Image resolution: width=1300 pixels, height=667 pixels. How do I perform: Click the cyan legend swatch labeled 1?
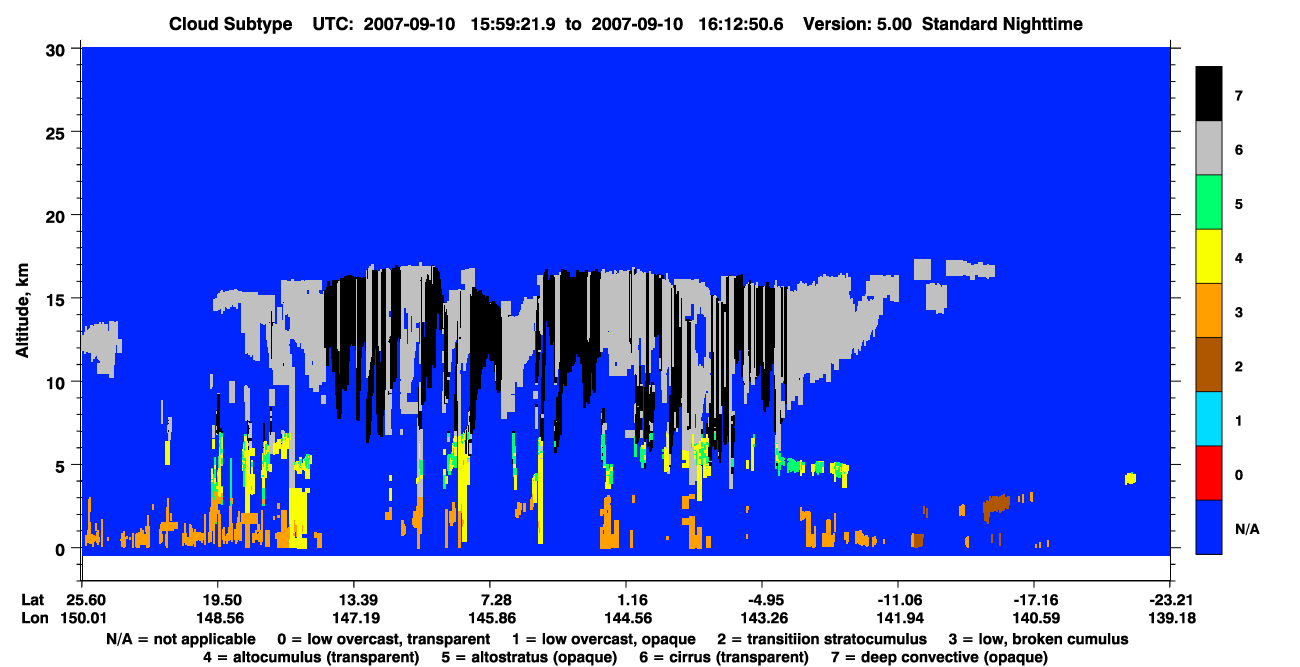[1209, 418]
